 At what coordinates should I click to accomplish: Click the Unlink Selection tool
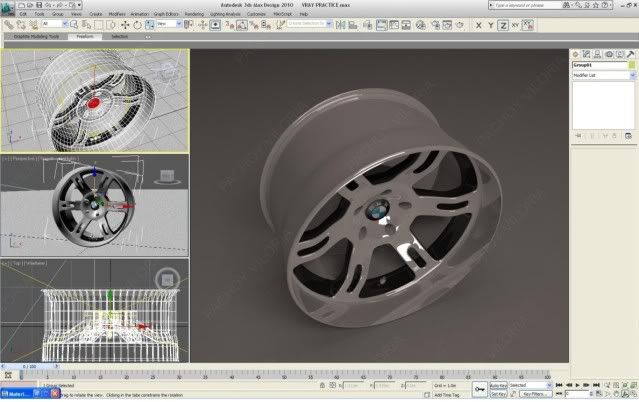[21, 25]
